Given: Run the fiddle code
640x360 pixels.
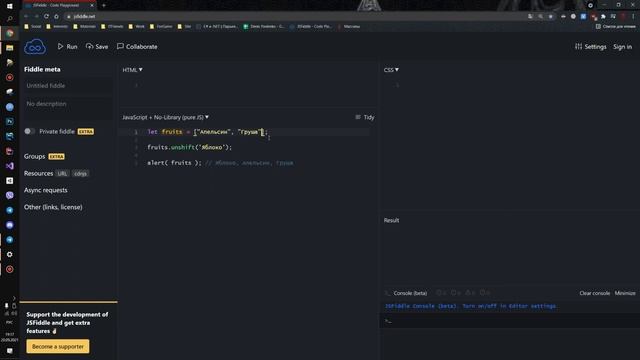Looking at the screenshot, I should pyautogui.click(x=67, y=47).
